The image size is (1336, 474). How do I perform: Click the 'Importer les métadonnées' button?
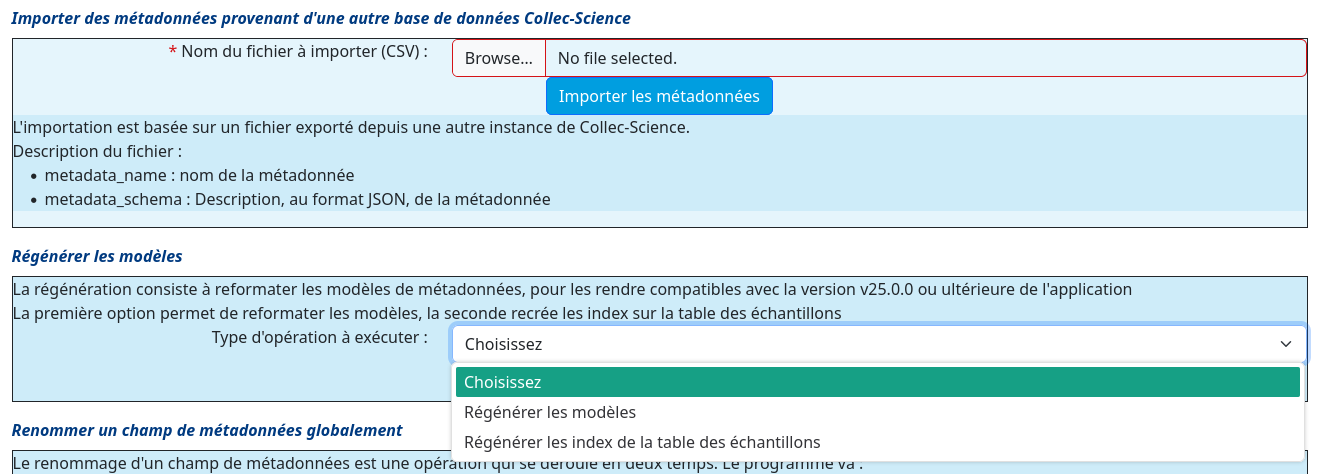pyautogui.click(x=659, y=96)
